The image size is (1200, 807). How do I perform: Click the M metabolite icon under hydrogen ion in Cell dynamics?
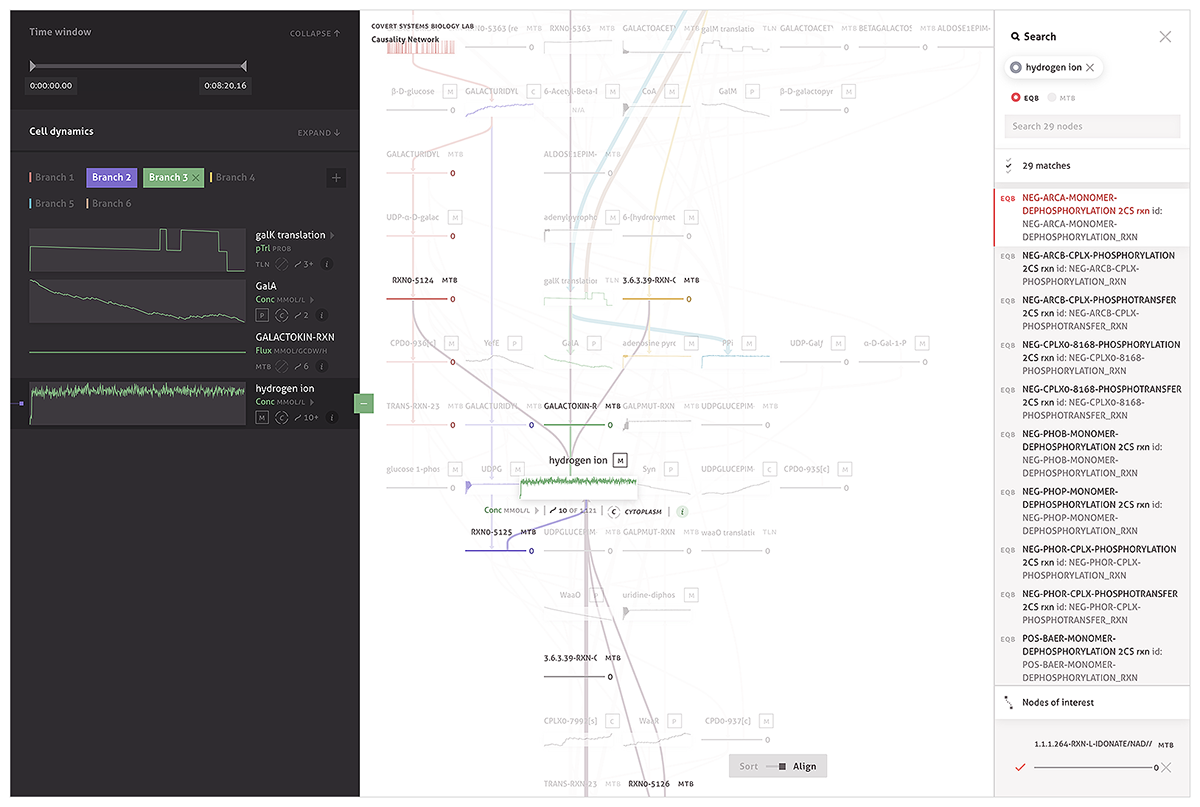click(262, 417)
